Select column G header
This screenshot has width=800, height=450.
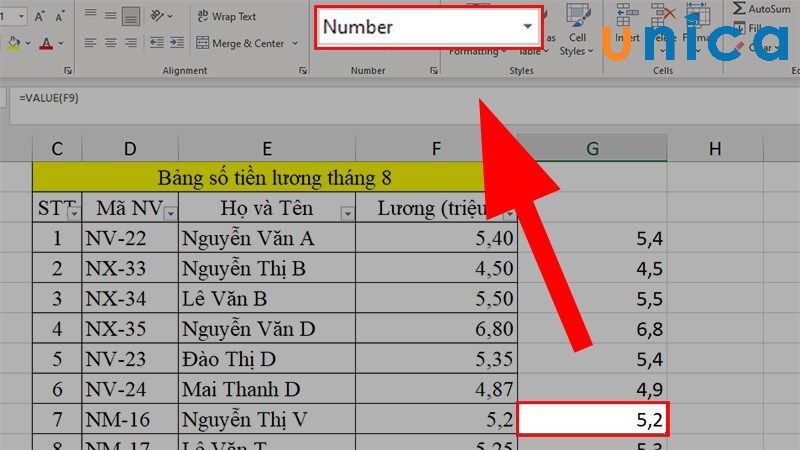tap(592, 148)
